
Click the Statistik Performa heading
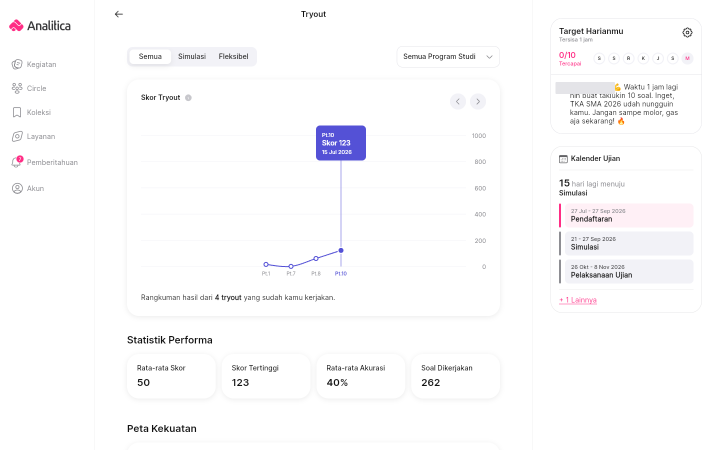(170, 340)
